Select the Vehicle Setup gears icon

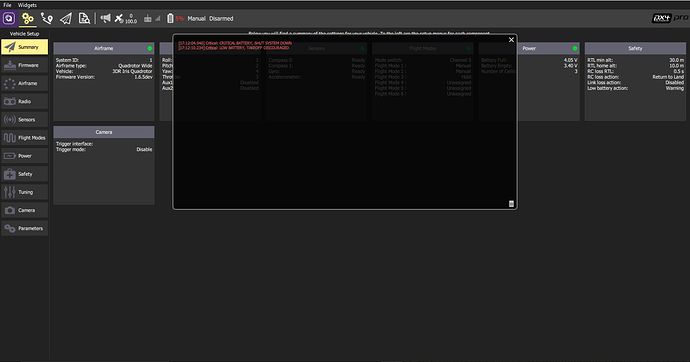click(28, 18)
